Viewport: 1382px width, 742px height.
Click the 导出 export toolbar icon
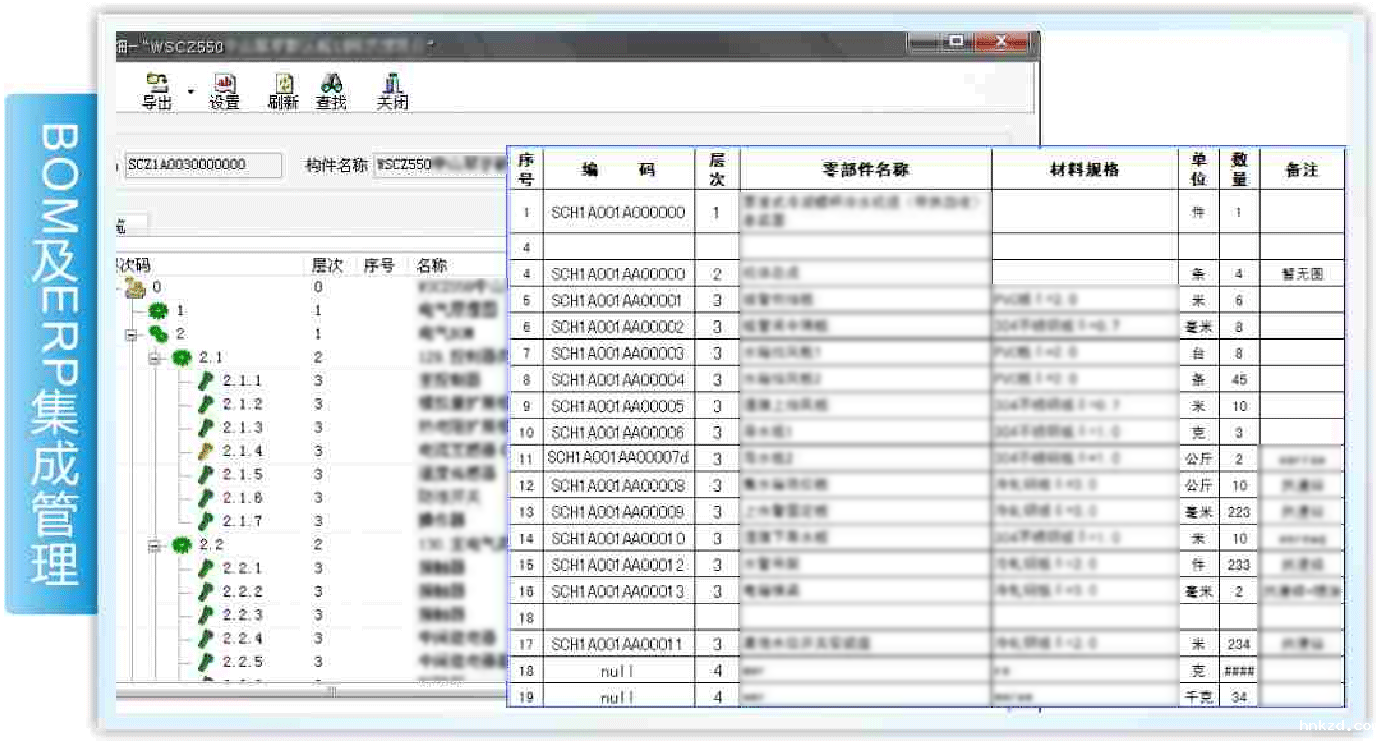tap(156, 90)
